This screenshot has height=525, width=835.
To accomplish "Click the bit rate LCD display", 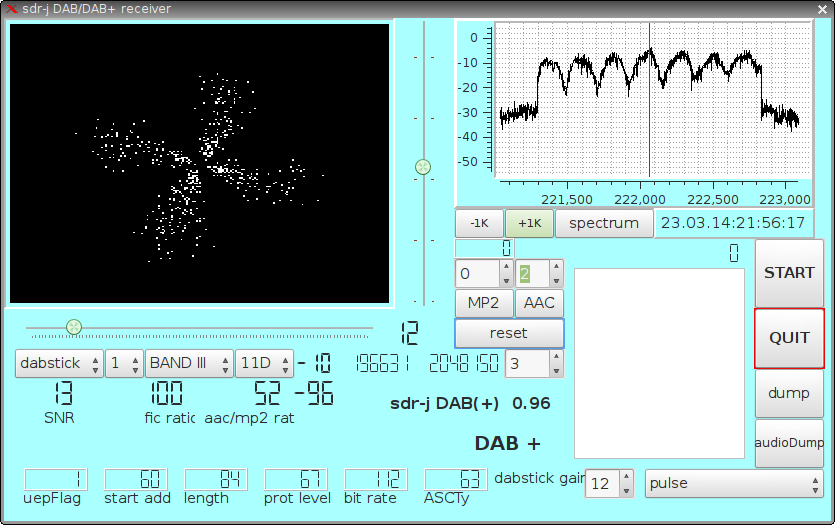I will (x=376, y=479).
